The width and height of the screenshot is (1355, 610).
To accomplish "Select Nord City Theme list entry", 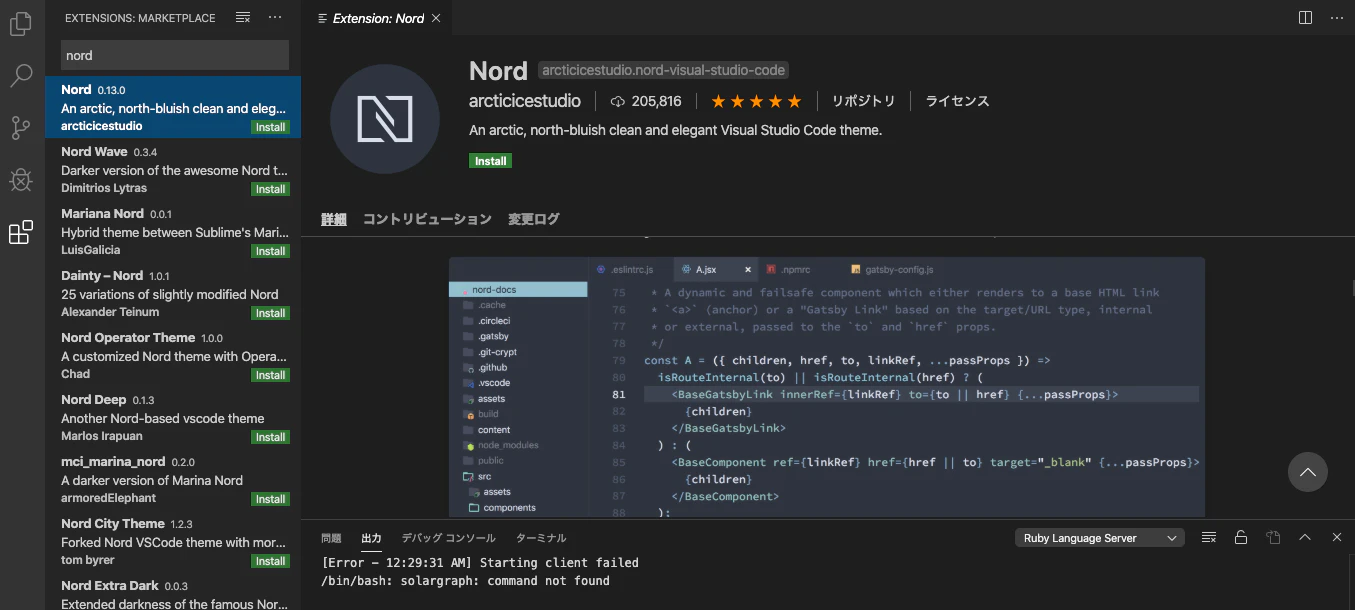I will (x=173, y=542).
